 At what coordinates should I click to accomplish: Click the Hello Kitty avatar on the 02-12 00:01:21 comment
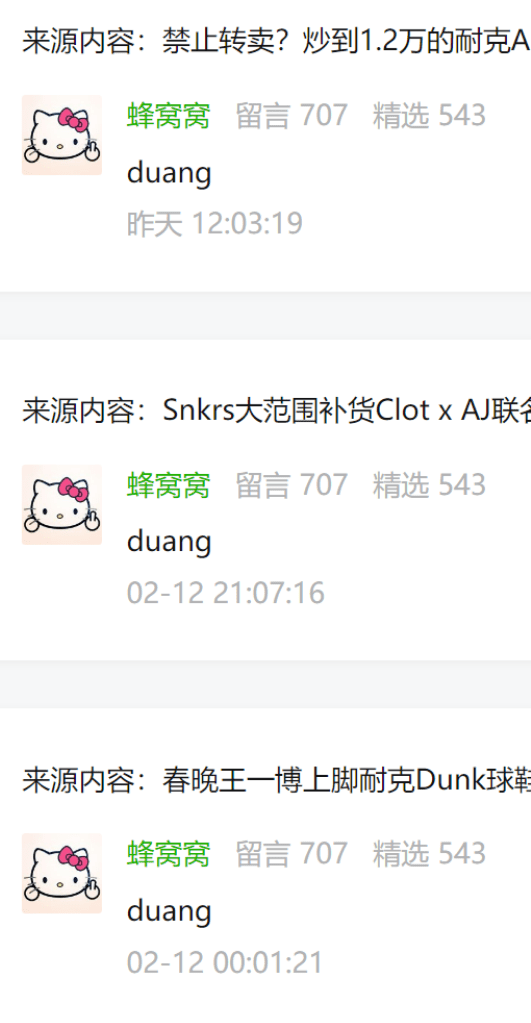click(x=62, y=874)
